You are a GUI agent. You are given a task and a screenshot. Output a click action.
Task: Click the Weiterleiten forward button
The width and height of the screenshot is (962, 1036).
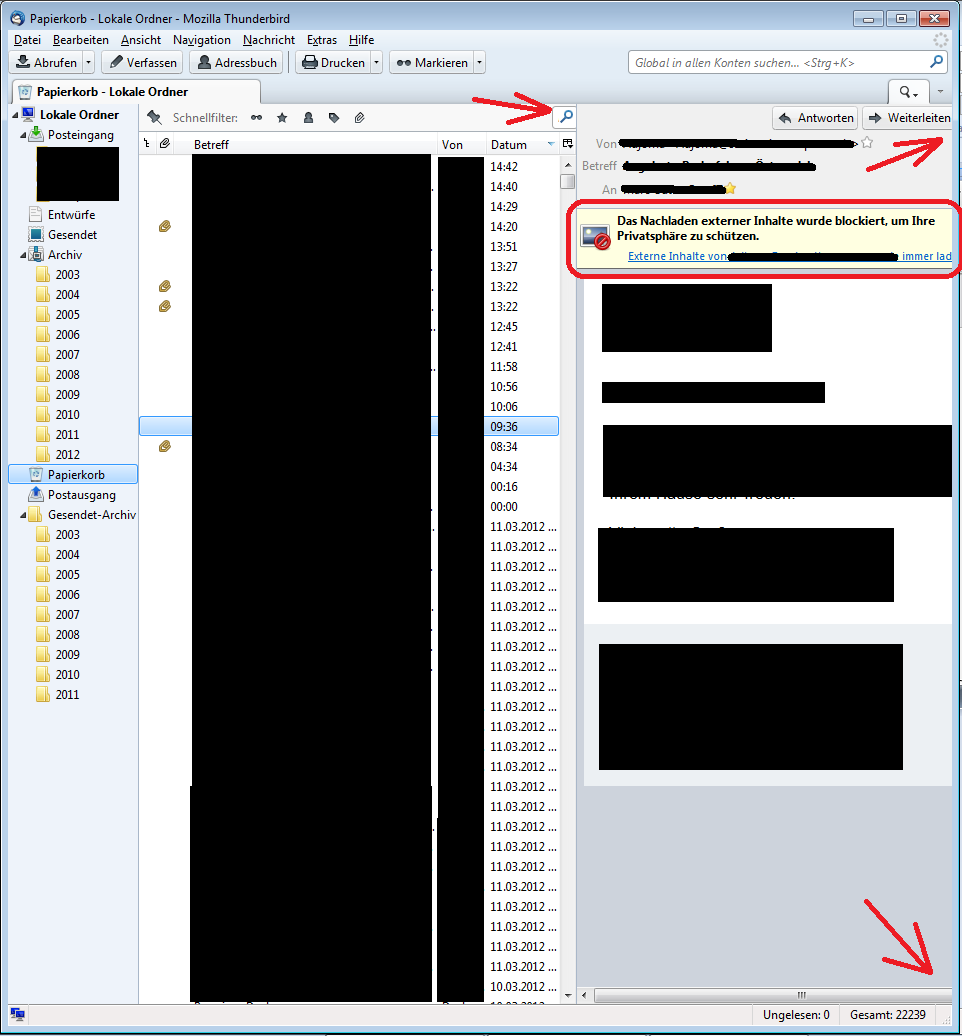[x=909, y=118]
